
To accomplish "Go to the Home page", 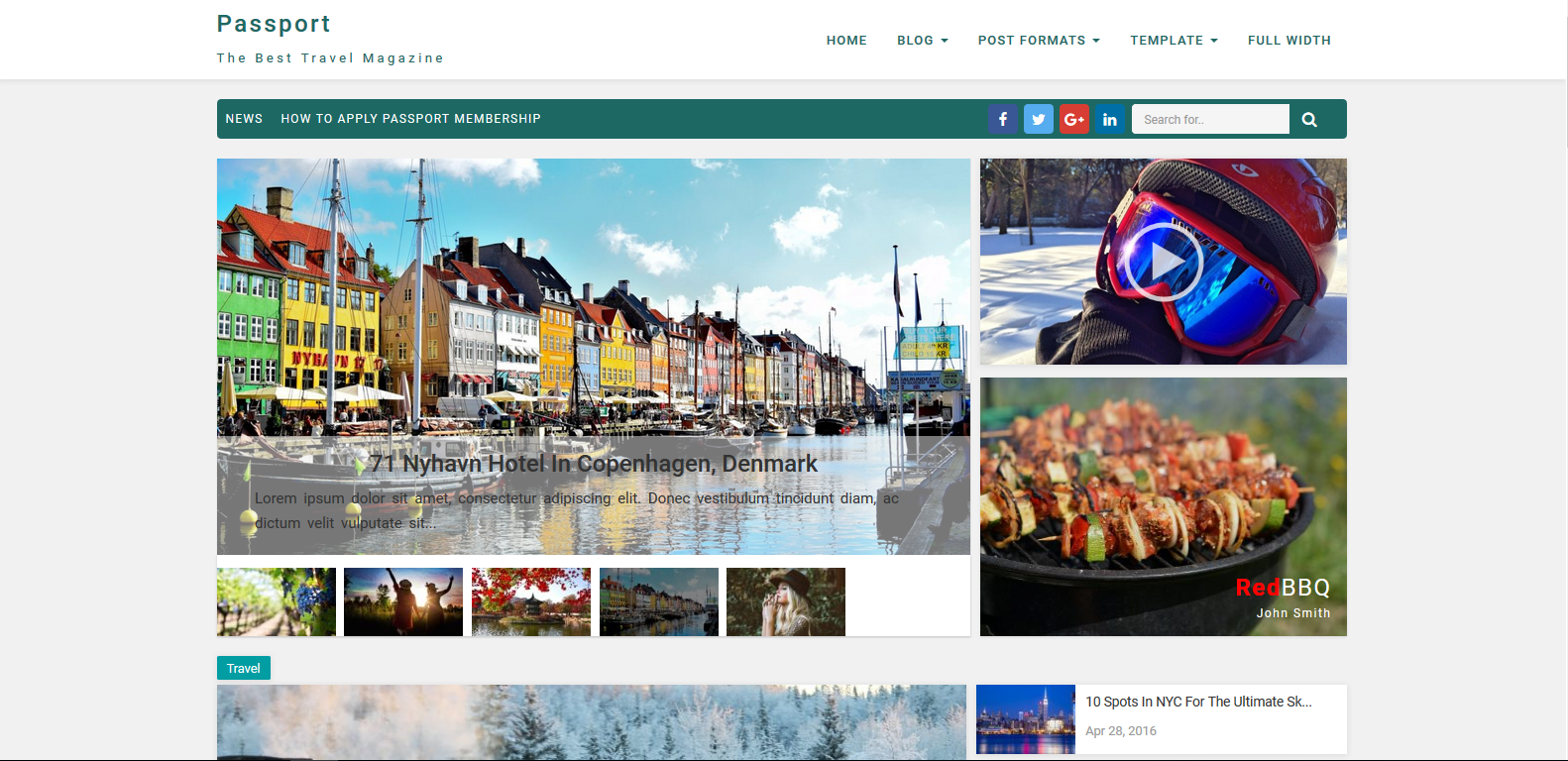I will pyautogui.click(x=846, y=41).
